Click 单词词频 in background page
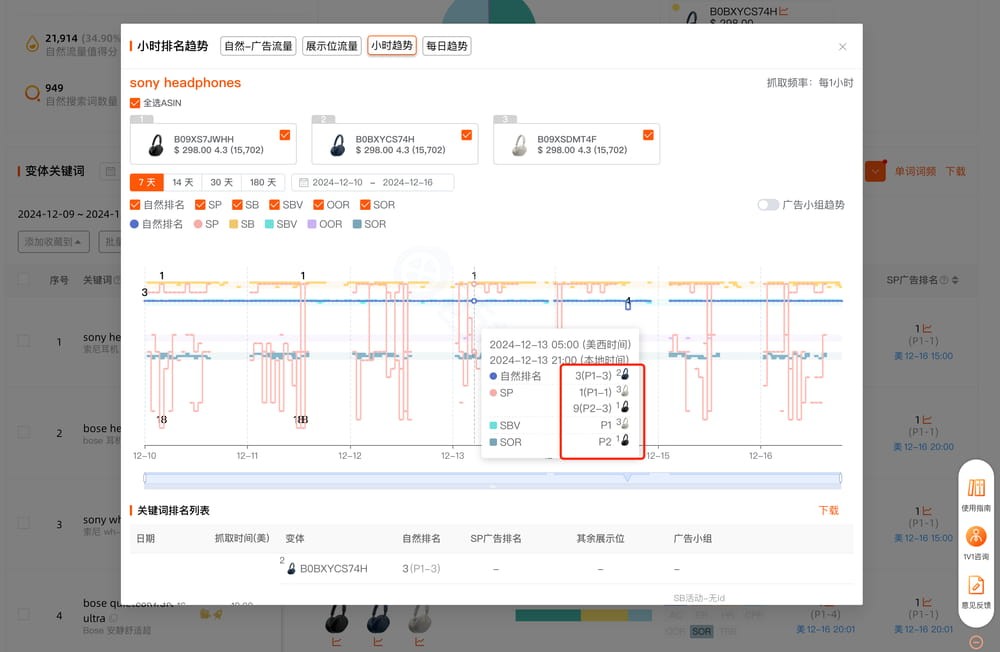Viewport: 1000px width, 652px height. pos(915,171)
